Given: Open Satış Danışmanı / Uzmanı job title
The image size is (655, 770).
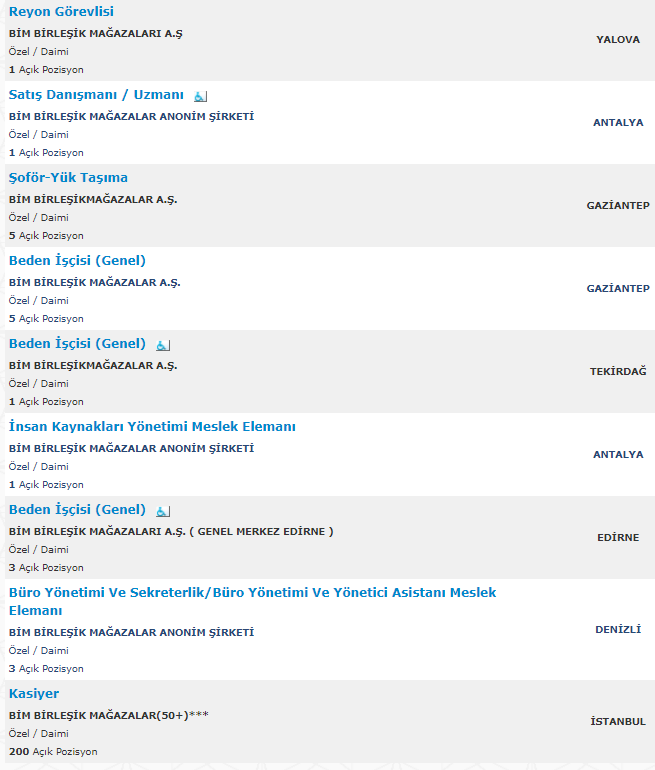Looking at the screenshot, I should [96, 94].
